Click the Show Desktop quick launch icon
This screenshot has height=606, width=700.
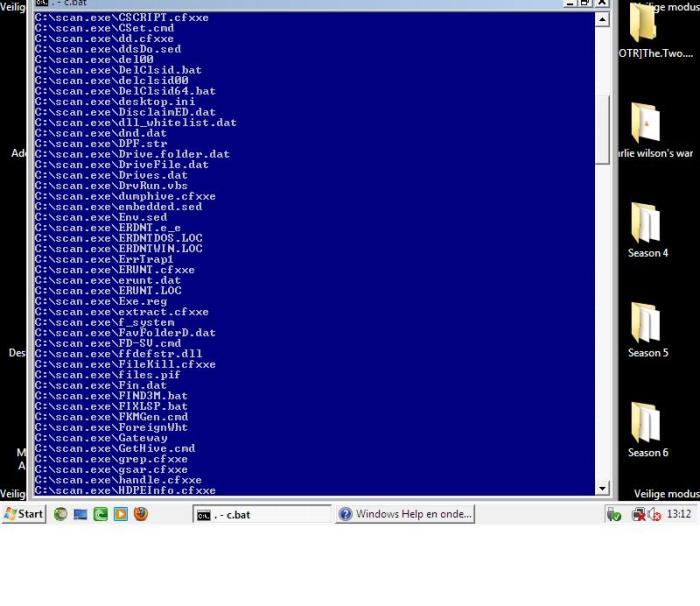point(80,514)
